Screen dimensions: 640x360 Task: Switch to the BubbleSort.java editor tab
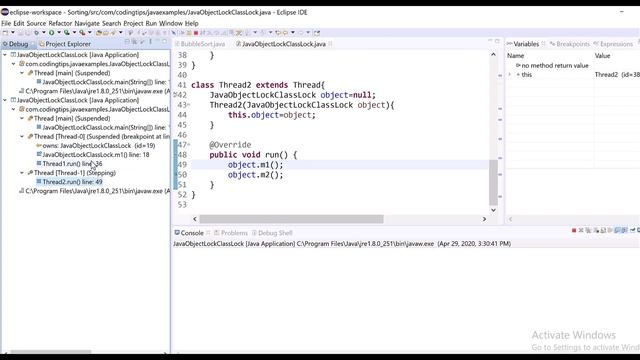coord(200,44)
